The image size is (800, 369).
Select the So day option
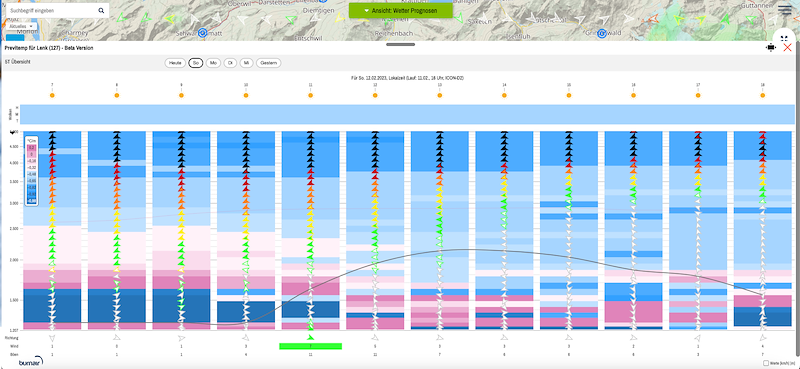[x=195, y=63]
